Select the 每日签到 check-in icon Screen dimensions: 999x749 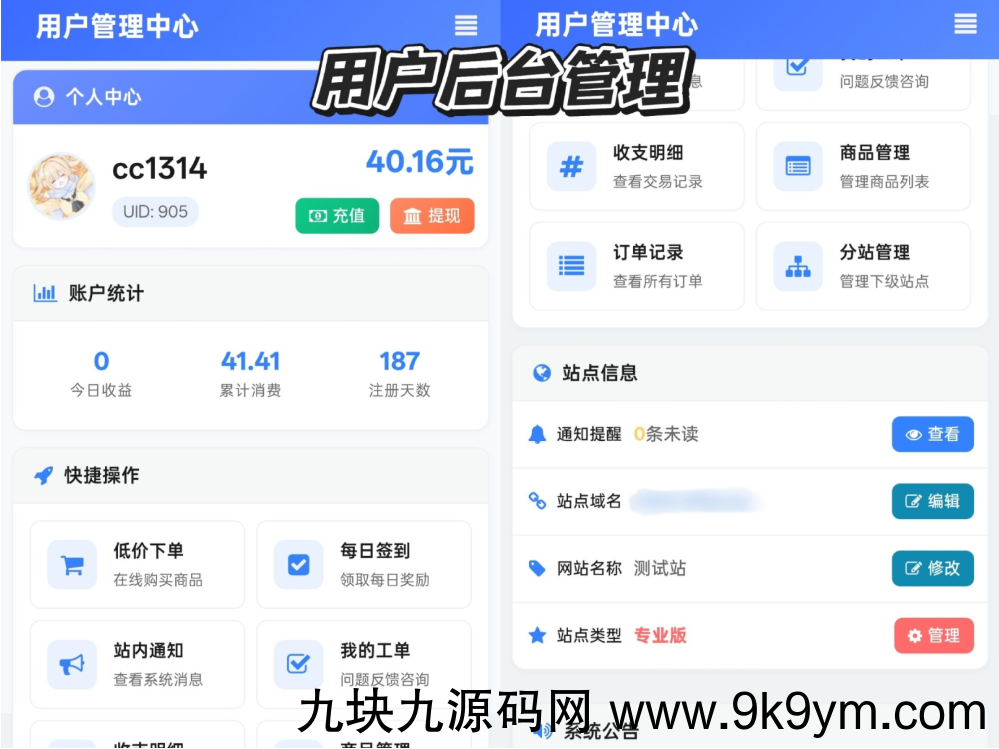pyautogui.click(x=299, y=565)
